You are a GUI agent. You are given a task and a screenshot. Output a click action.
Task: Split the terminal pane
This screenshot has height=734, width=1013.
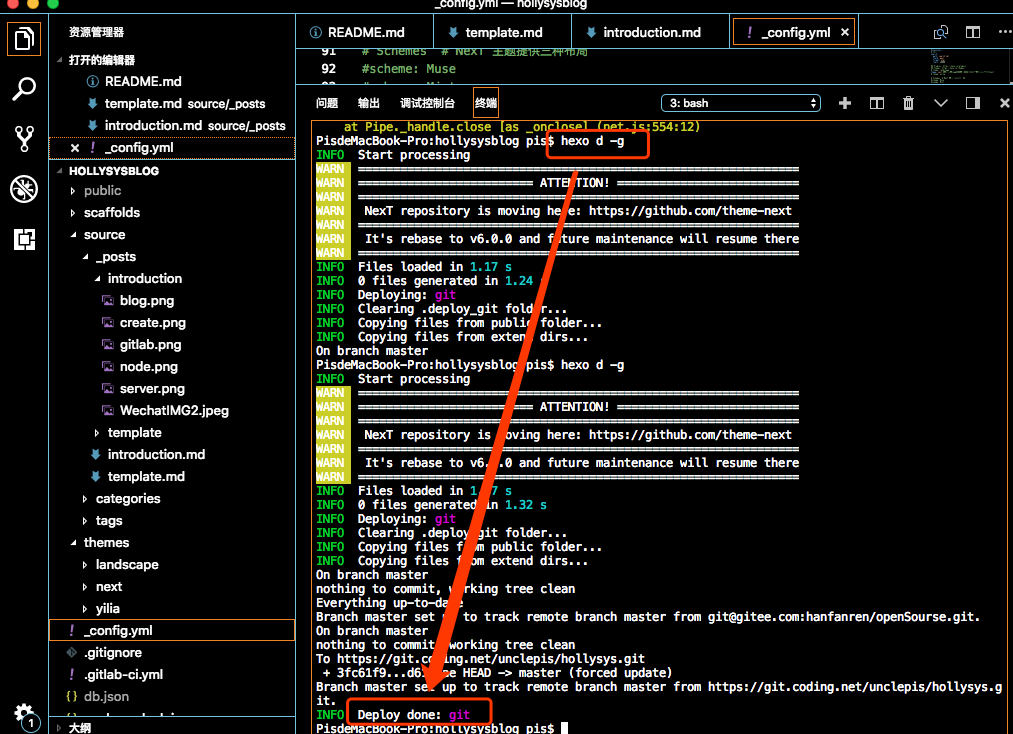point(876,103)
